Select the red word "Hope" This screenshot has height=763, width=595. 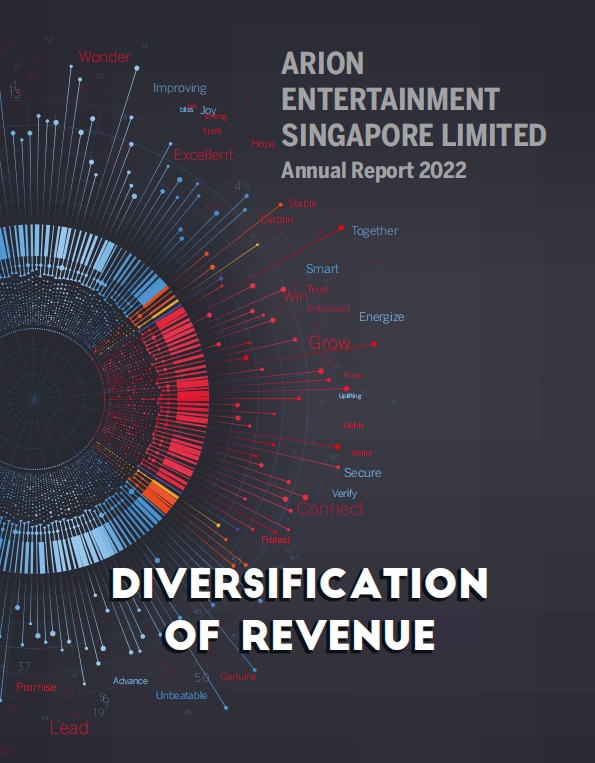pyautogui.click(x=263, y=144)
